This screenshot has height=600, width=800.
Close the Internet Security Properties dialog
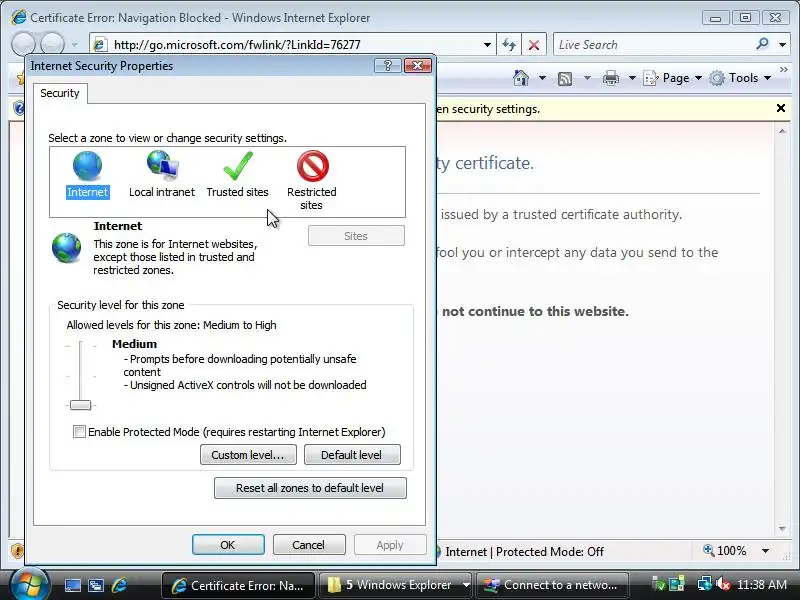[x=418, y=65]
